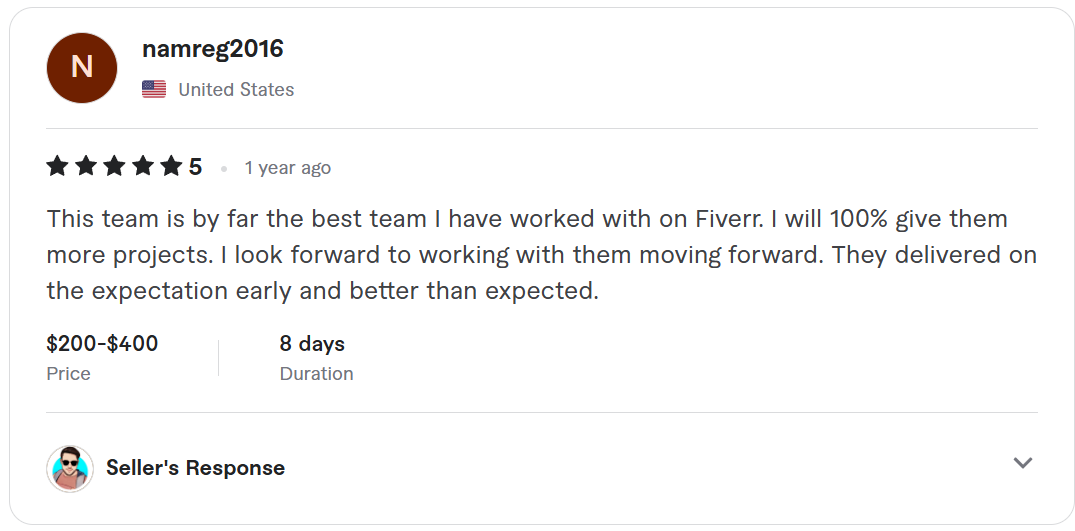The height and width of the screenshot is (531, 1075).
Task: Open the "Seller's Response" section
Action: pyautogui.click(x=195, y=468)
